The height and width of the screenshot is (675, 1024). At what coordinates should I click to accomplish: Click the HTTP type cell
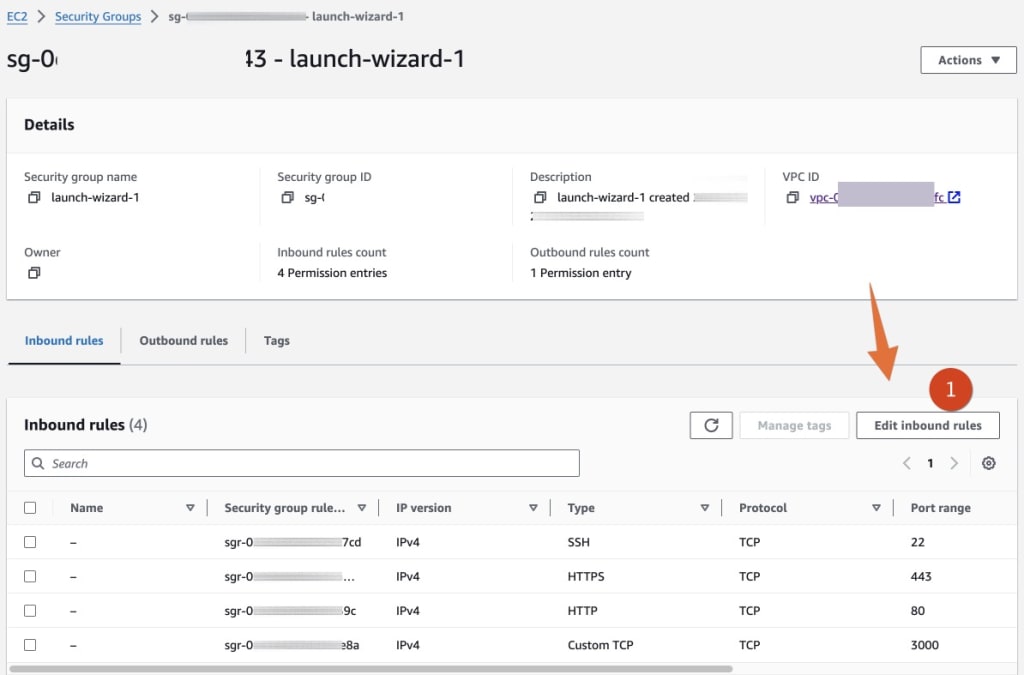tap(583, 610)
